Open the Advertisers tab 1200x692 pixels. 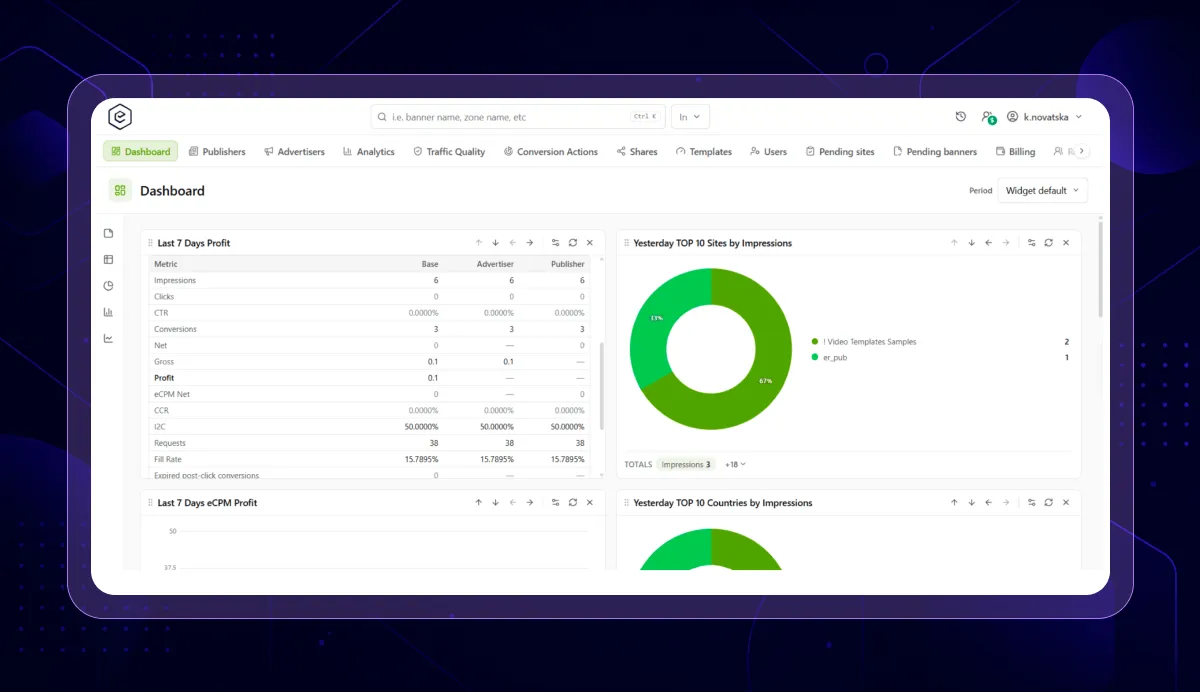tap(294, 152)
